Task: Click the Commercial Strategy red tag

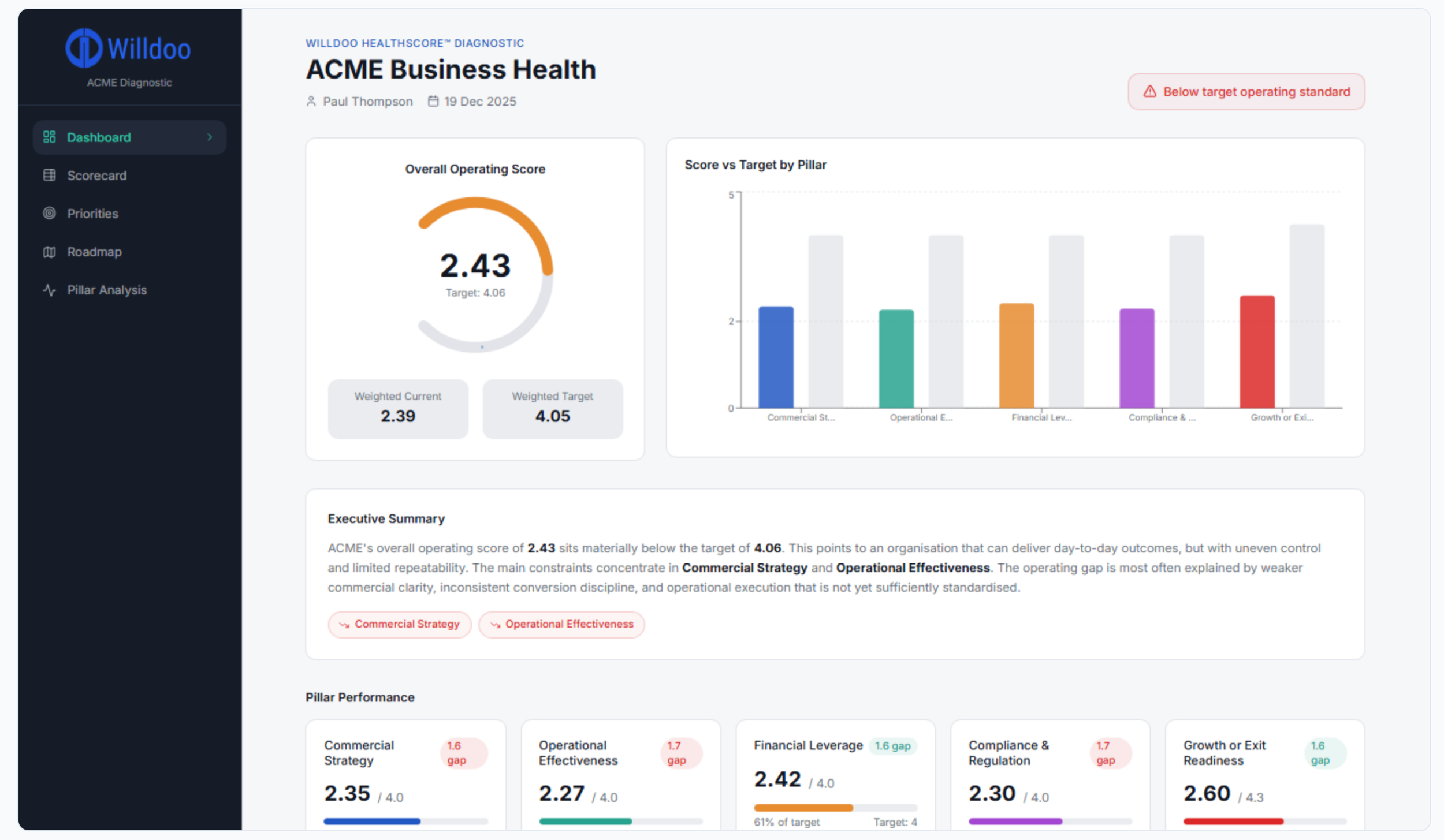Action: (400, 624)
